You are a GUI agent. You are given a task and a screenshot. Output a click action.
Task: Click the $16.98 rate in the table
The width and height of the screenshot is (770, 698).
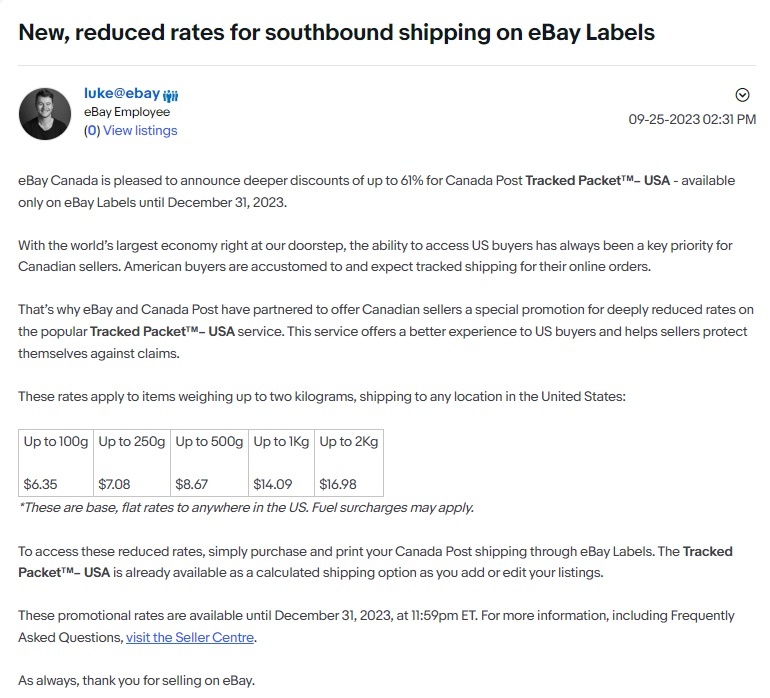tap(338, 484)
